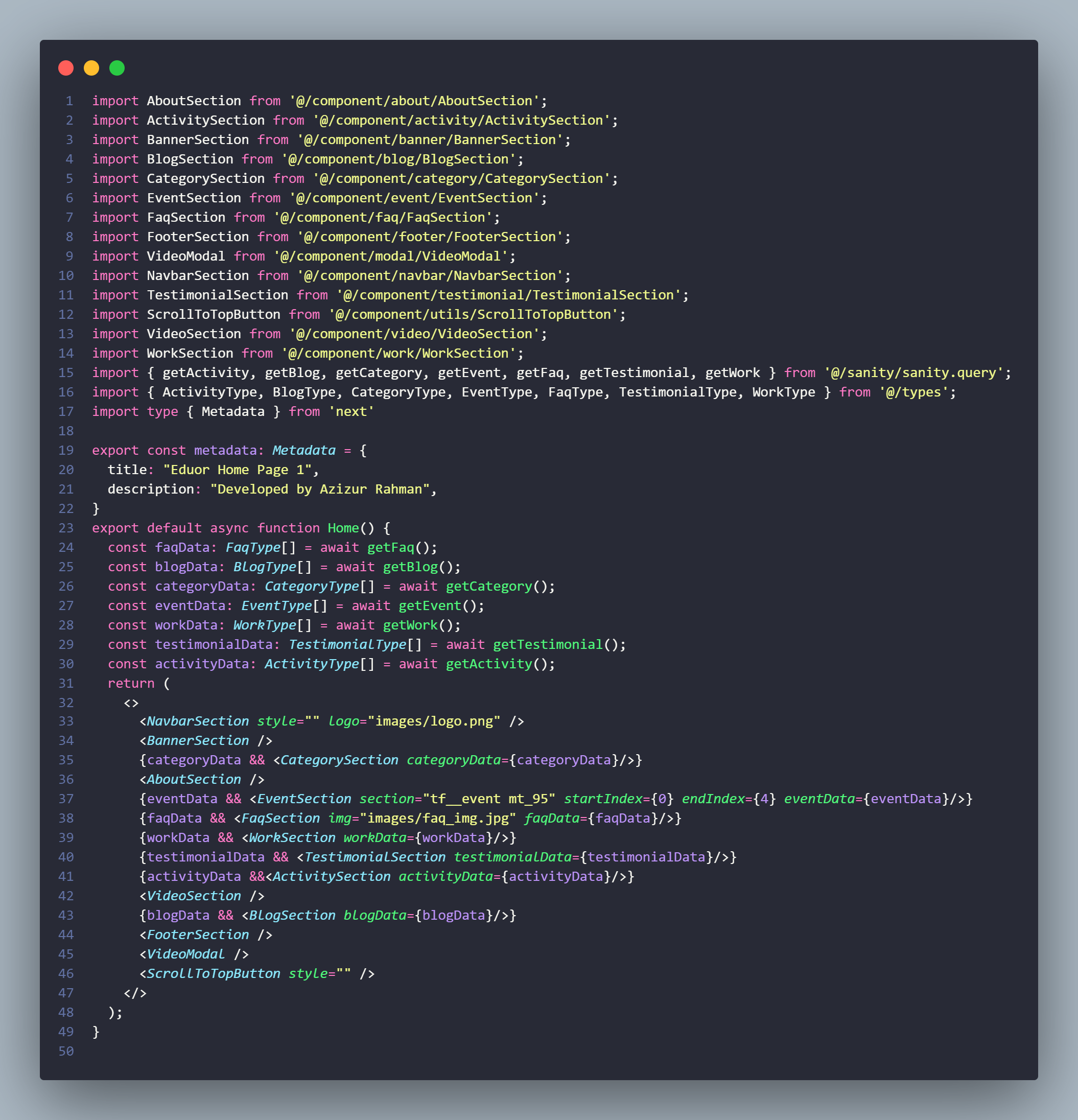Screen dimensions: 1078x1120
Task: Click line number 50 at bottom
Action: 66,1051
